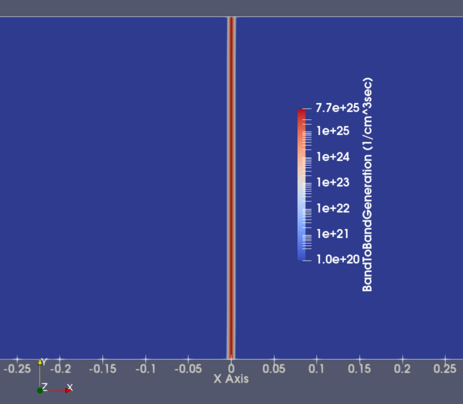Click the 1.0e+20 minimum legend label
Viewport: 463px width, 404px height.
coord(338,259)
